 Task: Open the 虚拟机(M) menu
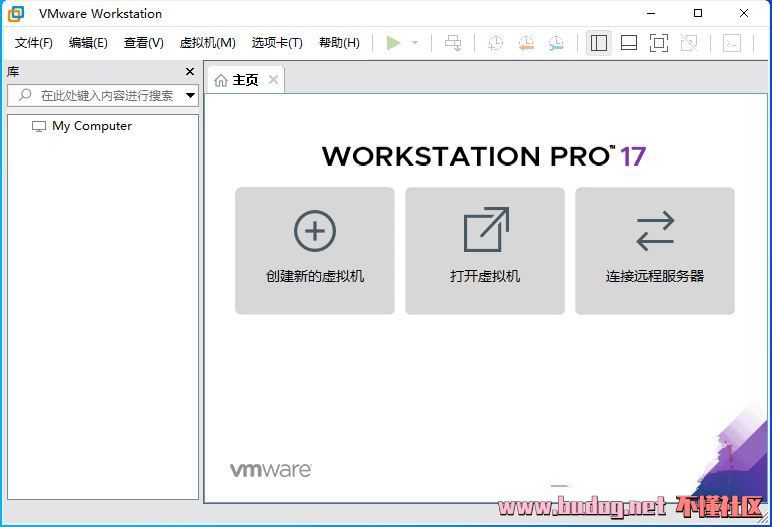tap(207, 43)
